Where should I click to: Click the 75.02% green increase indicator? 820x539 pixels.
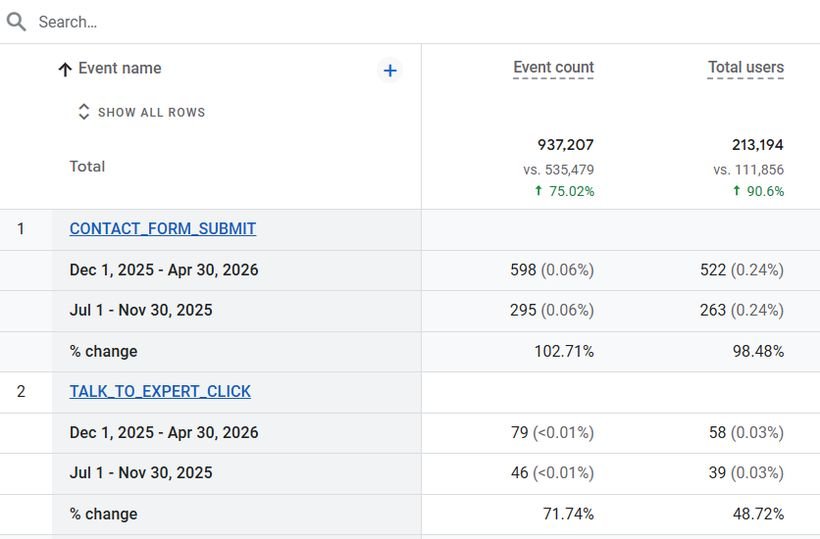564,191
